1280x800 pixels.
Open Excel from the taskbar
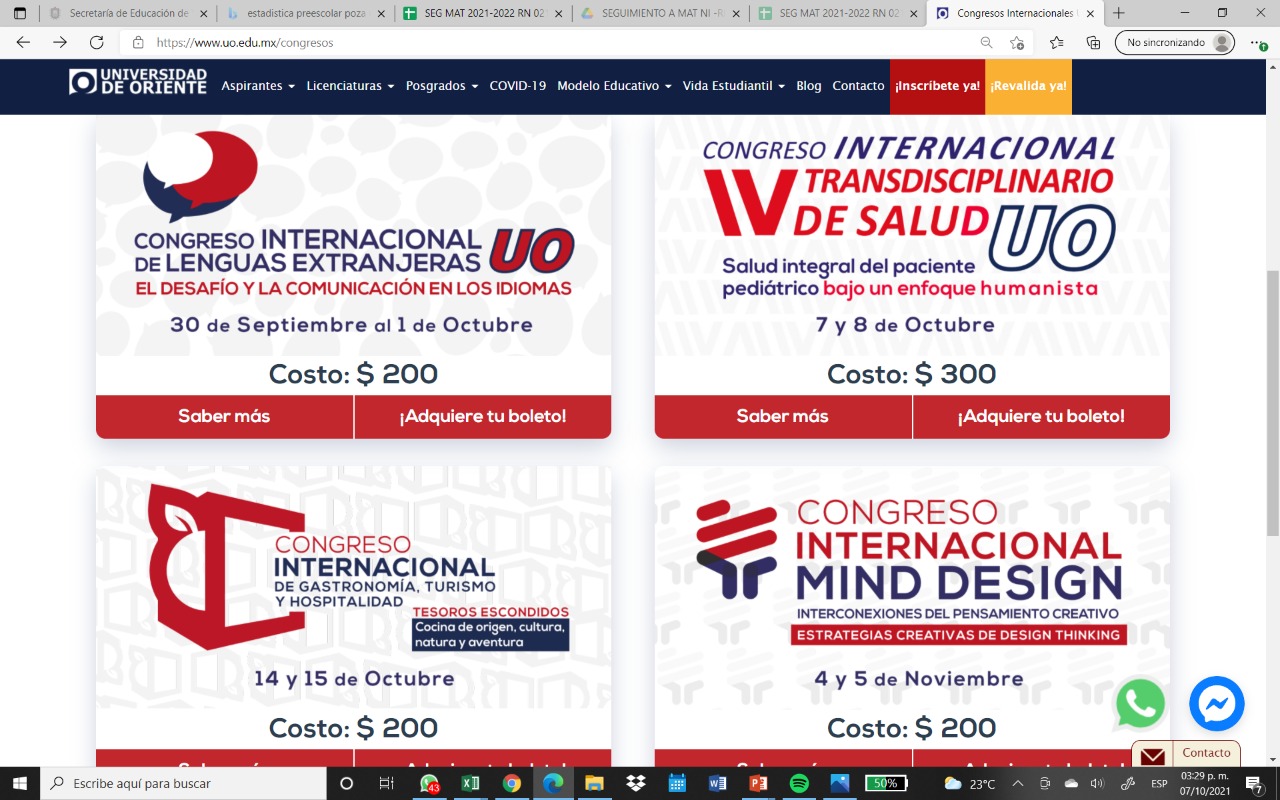(x=470, y=783)
